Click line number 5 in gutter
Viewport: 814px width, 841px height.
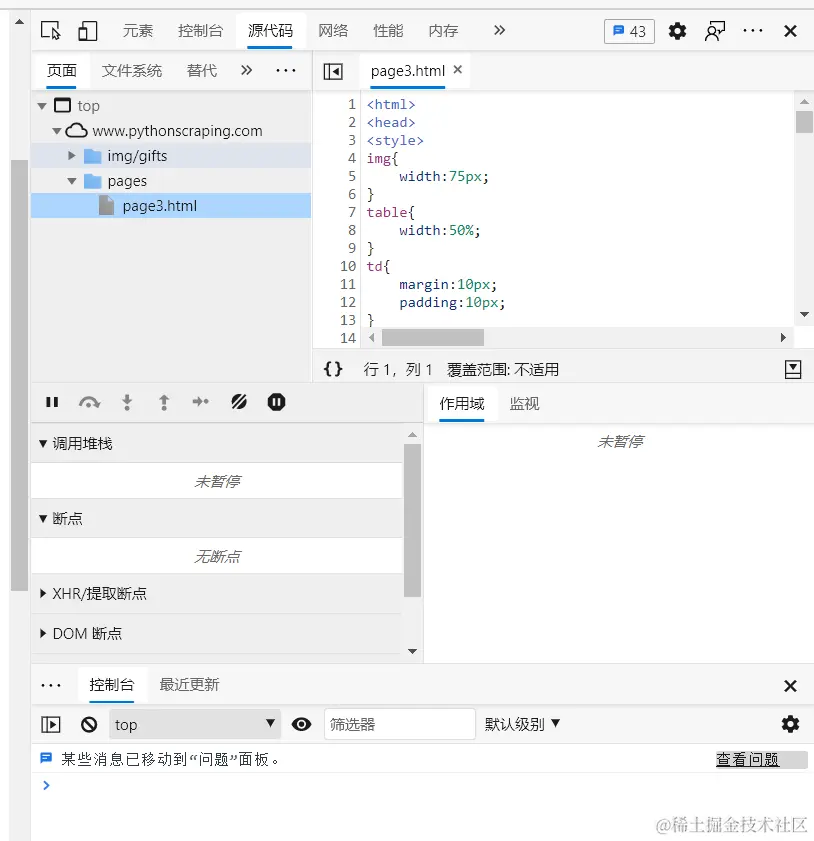[x=352, y=176]
